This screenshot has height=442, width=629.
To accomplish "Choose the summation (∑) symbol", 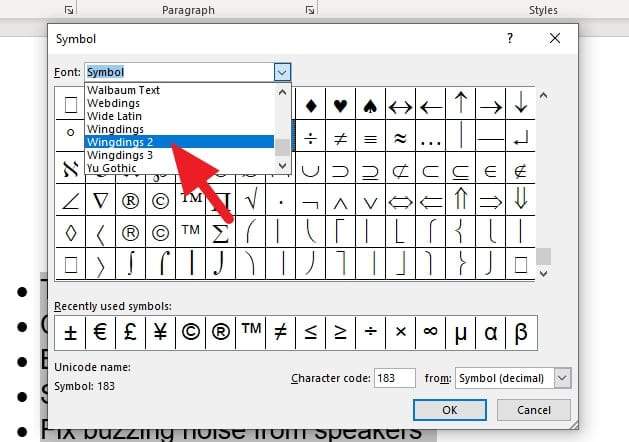I will (221, 232).
